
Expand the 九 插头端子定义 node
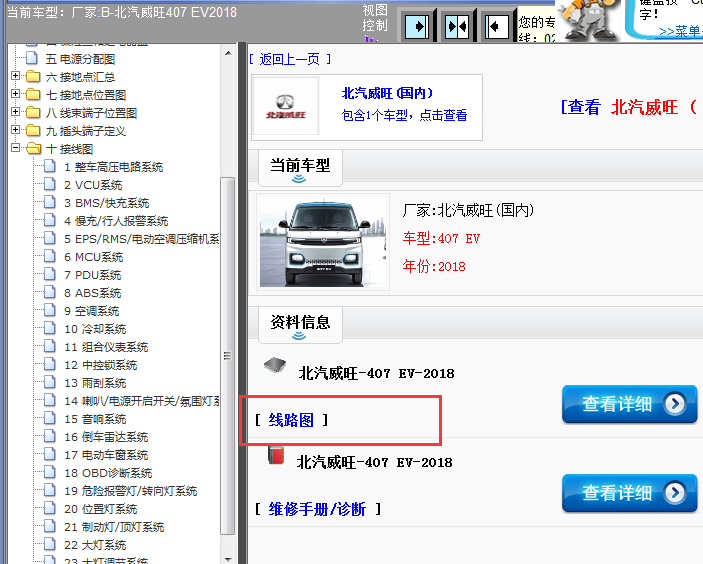pos(16,130)
